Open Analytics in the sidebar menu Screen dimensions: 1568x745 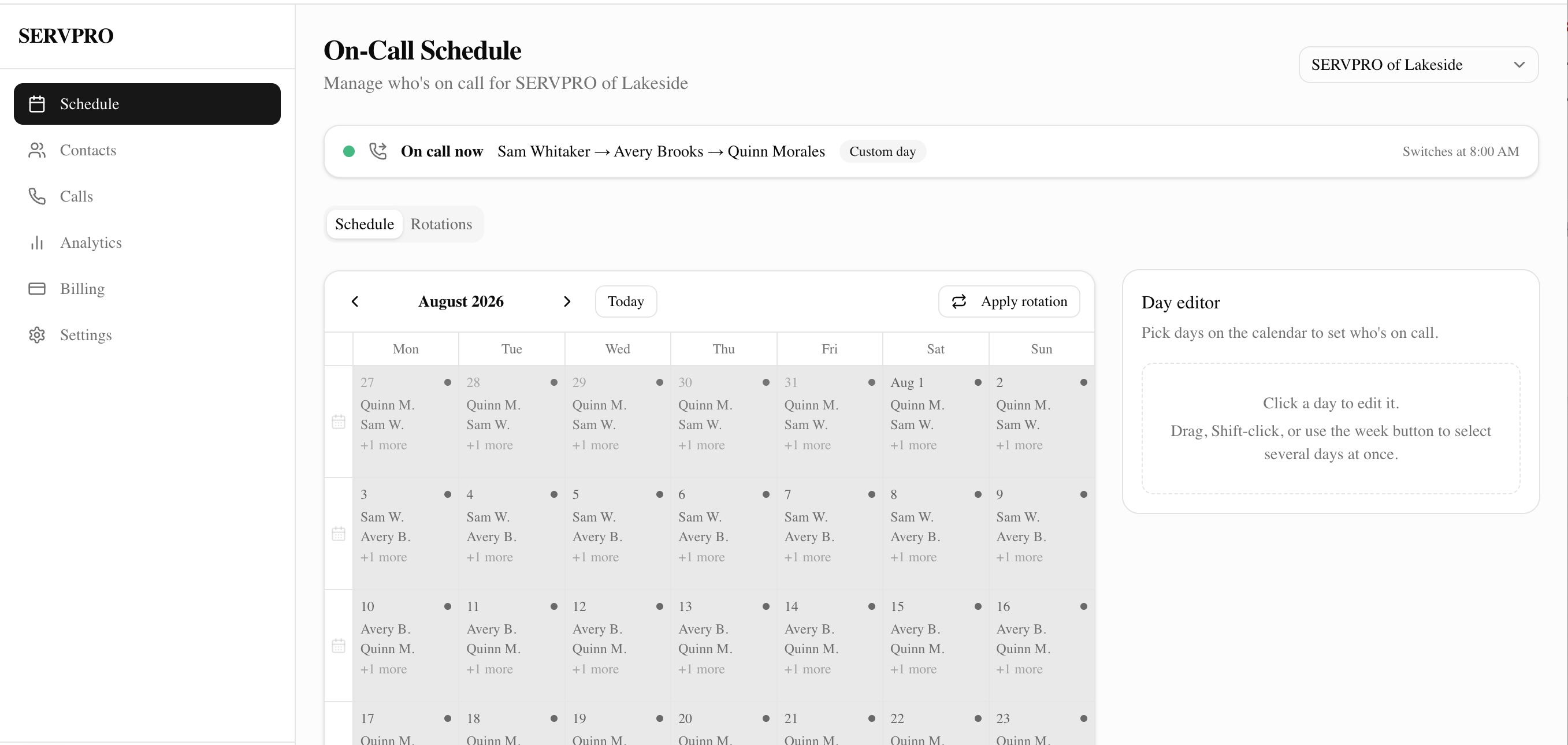(147, 243)
